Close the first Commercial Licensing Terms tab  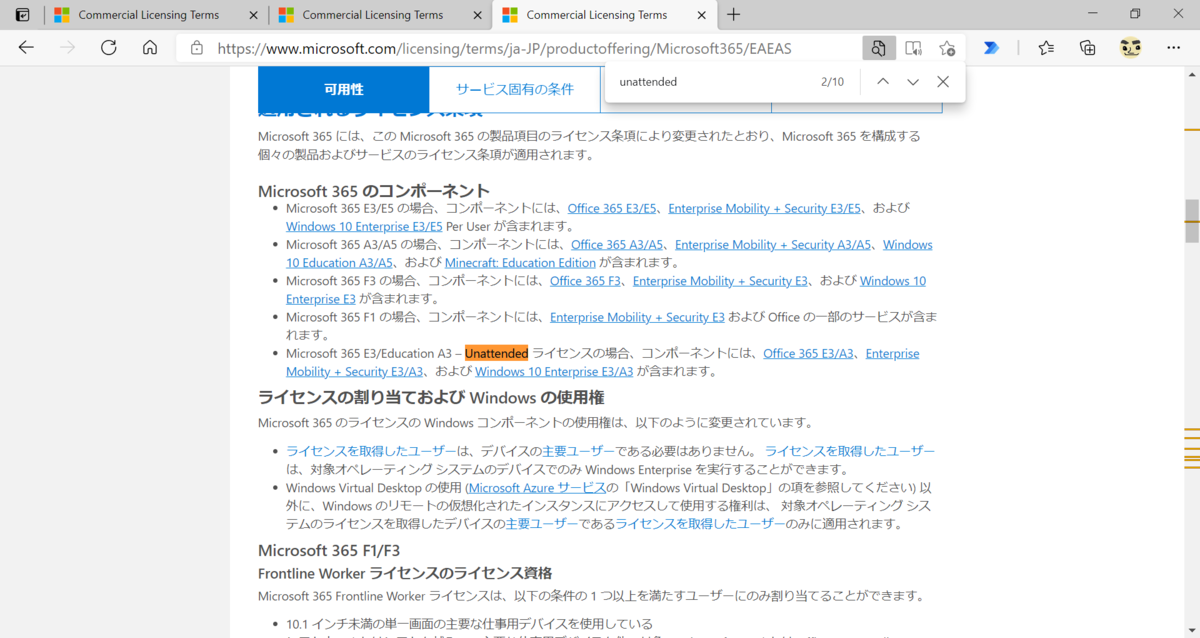(x=253, y=15)
